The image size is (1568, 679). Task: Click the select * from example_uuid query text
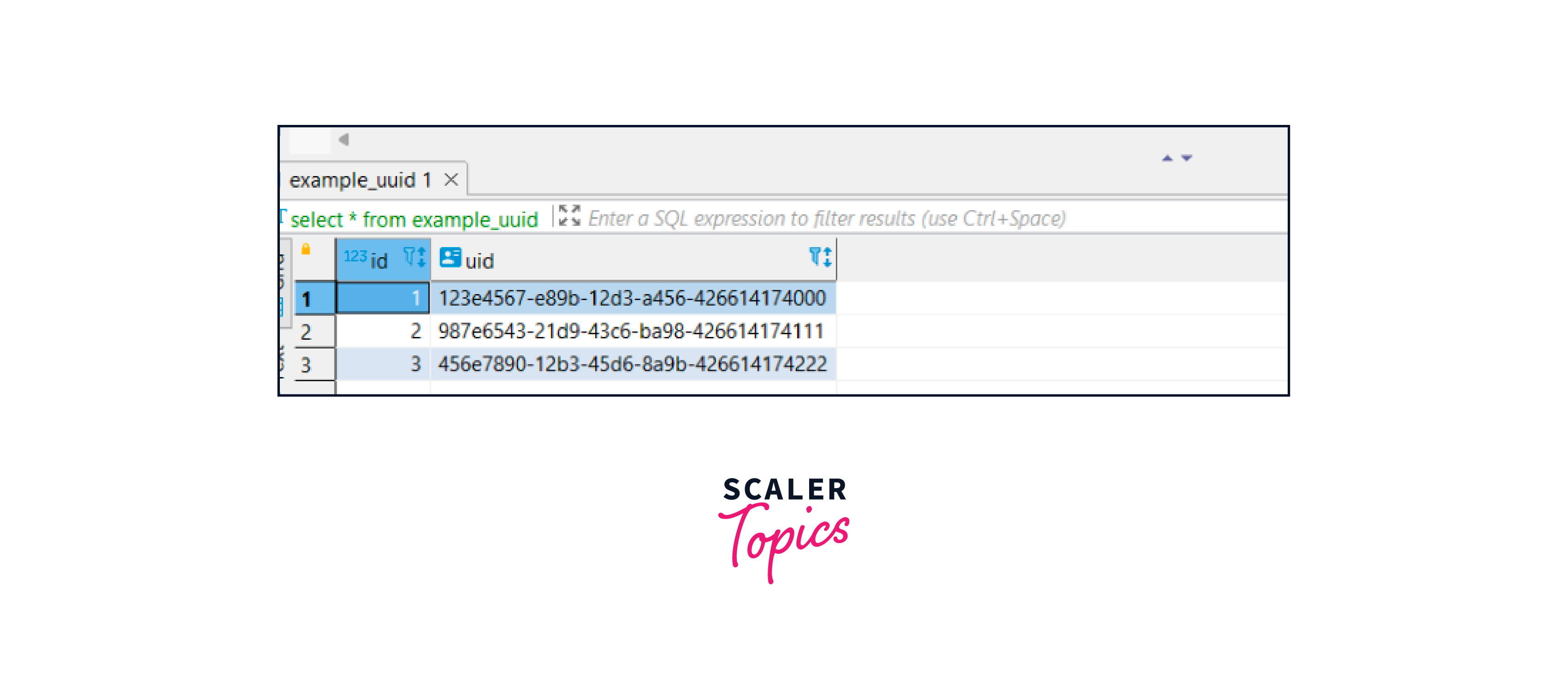414,219
